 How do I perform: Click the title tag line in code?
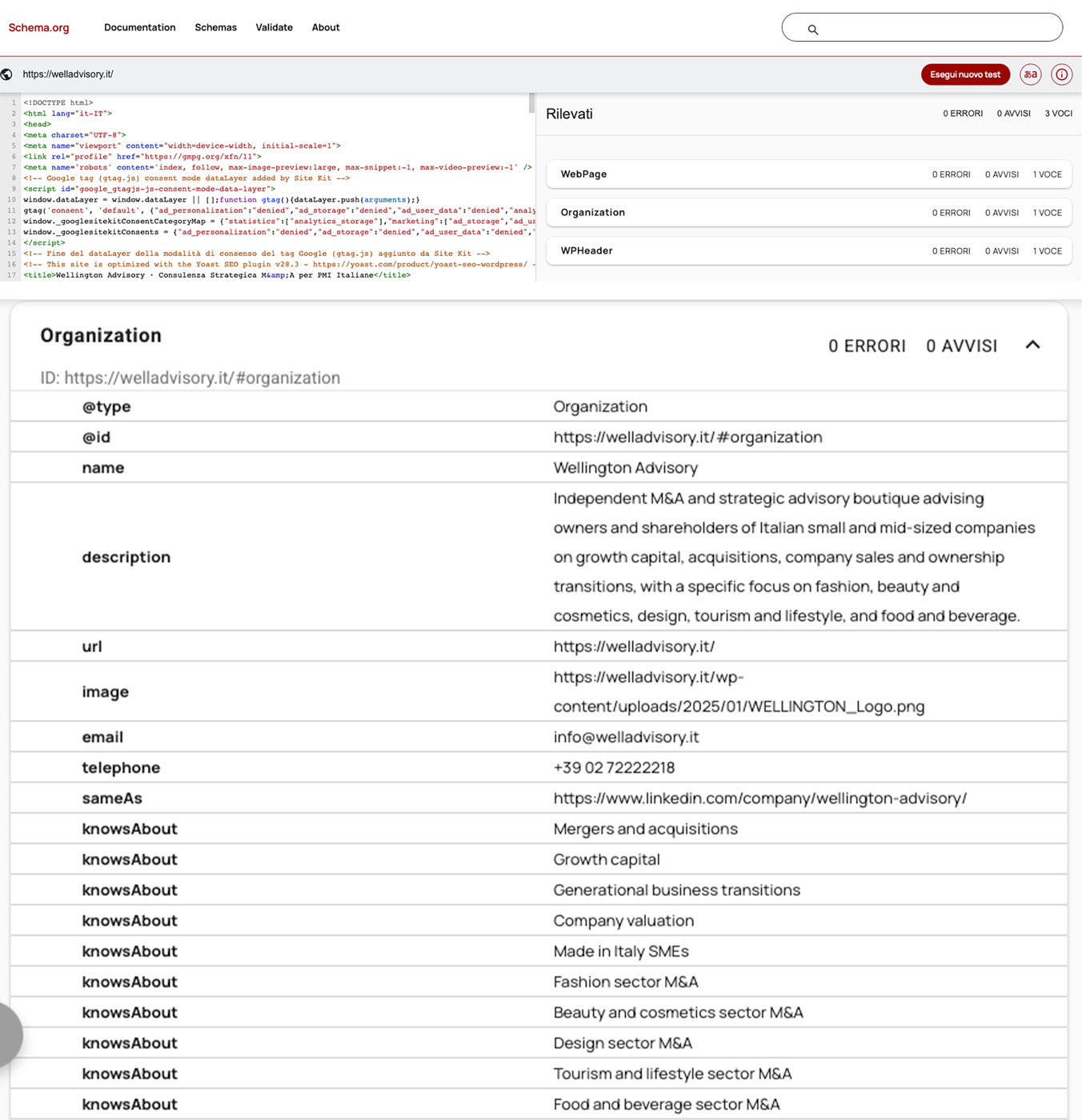point(217,275)
